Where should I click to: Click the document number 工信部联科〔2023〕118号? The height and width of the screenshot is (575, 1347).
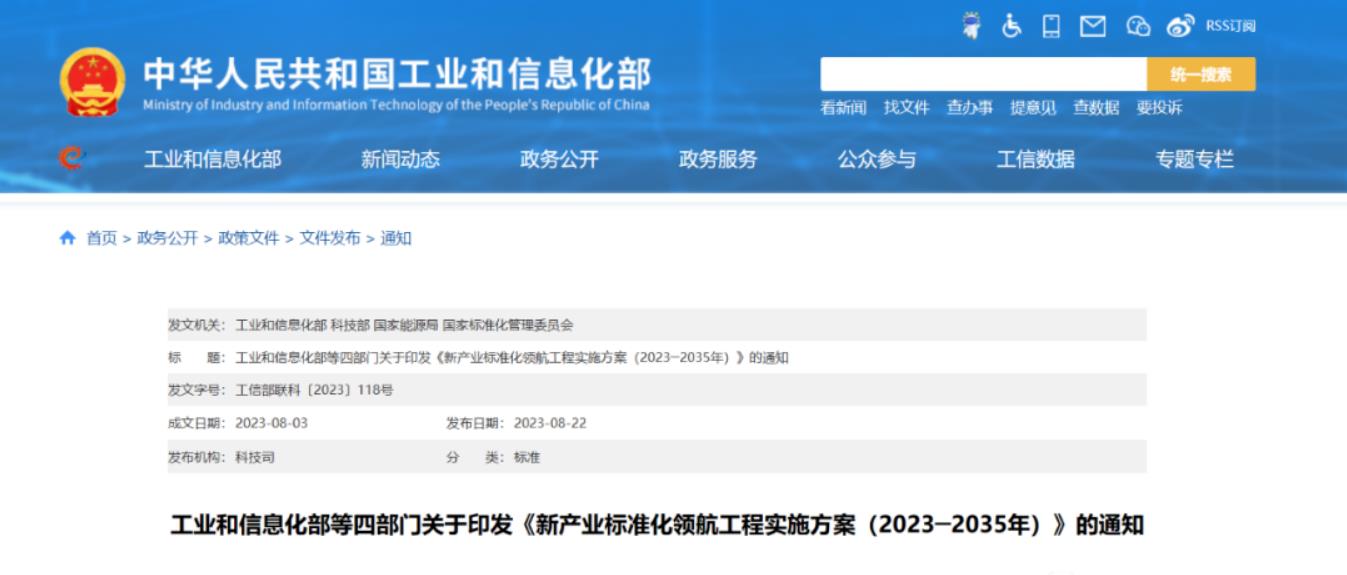(x=314, y=390)
